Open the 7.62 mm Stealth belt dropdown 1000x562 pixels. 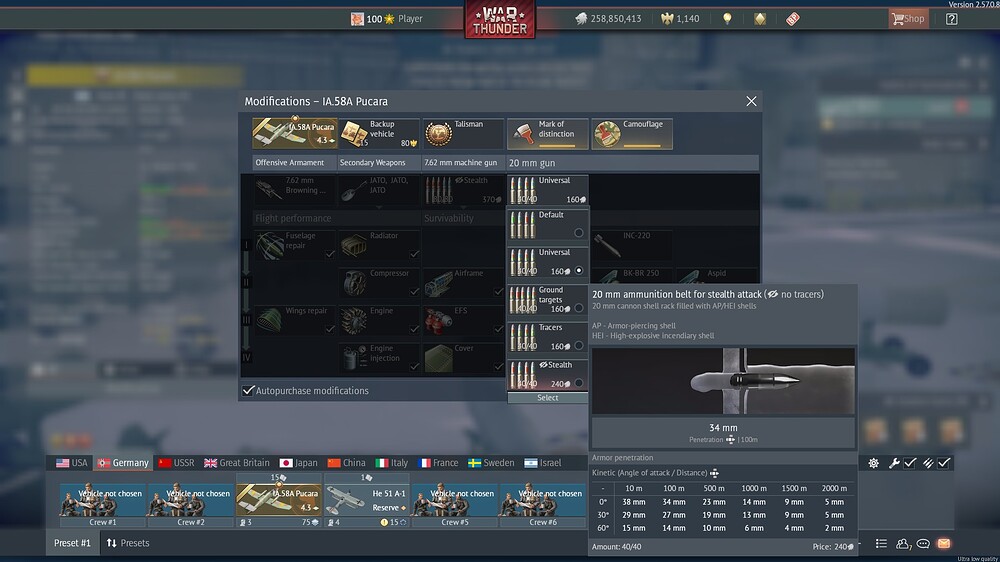462,189
